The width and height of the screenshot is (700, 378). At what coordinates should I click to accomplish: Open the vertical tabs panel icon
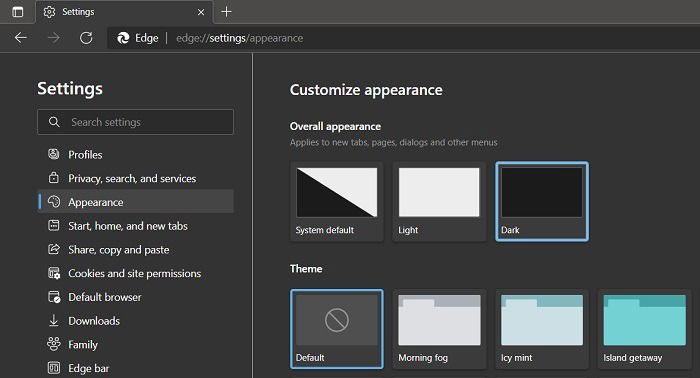point(17,12)
